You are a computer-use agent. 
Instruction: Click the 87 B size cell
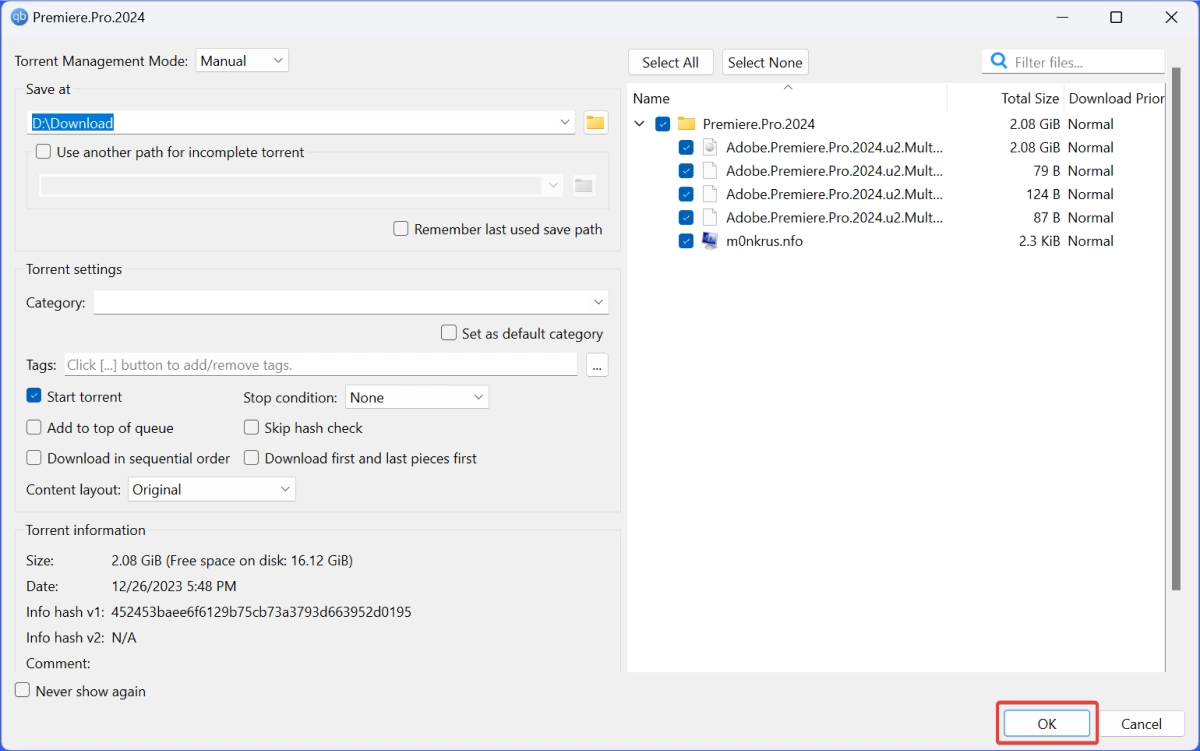1047,217
